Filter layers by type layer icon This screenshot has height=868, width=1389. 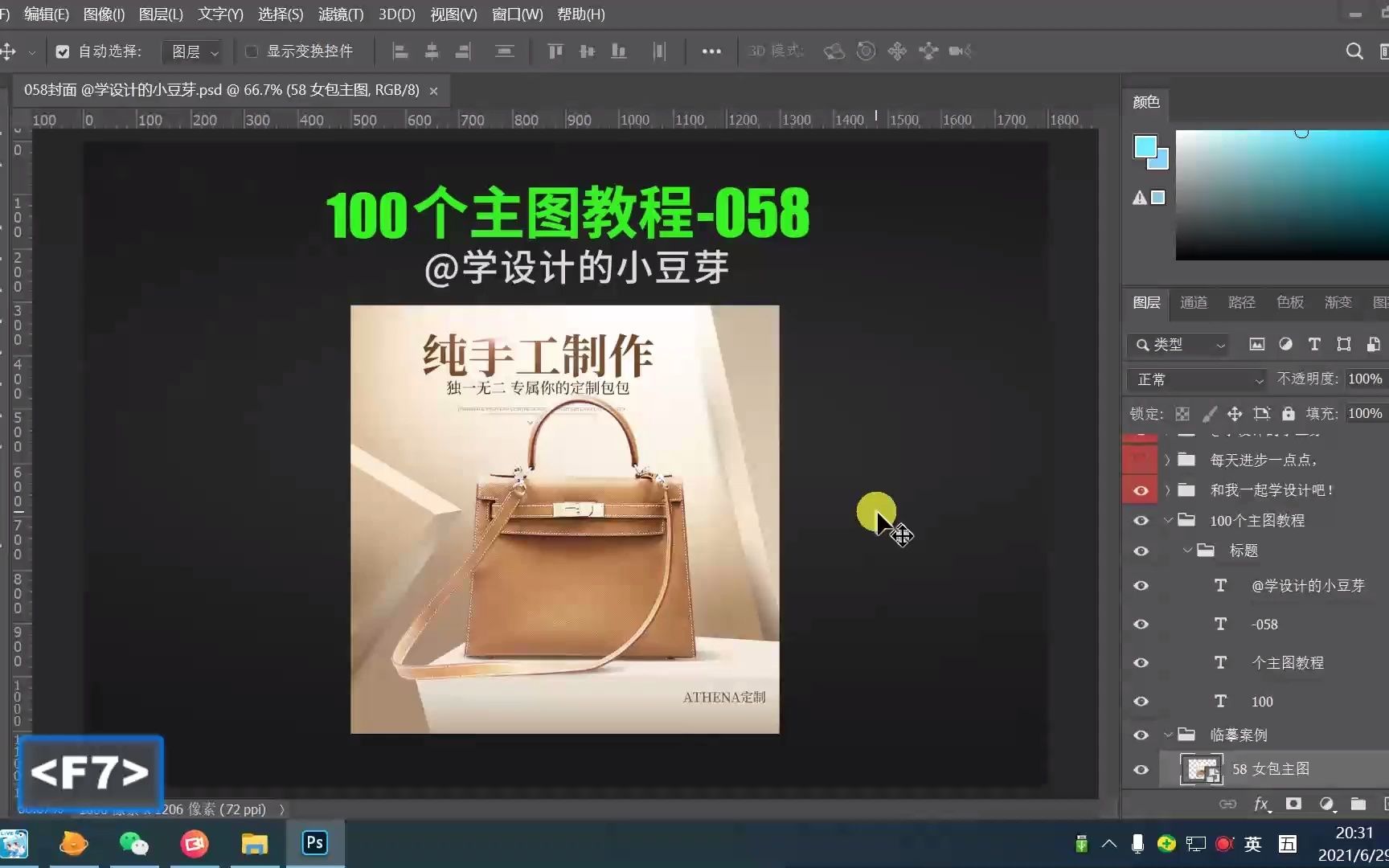coord(1314,344)
